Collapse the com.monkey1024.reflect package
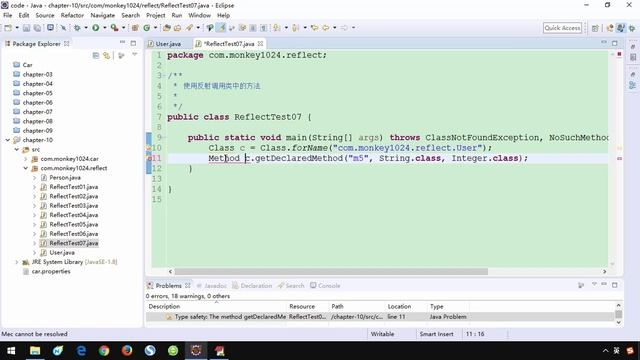The height and width of the screenshot is (360, 640). click(x=26, y=168)
